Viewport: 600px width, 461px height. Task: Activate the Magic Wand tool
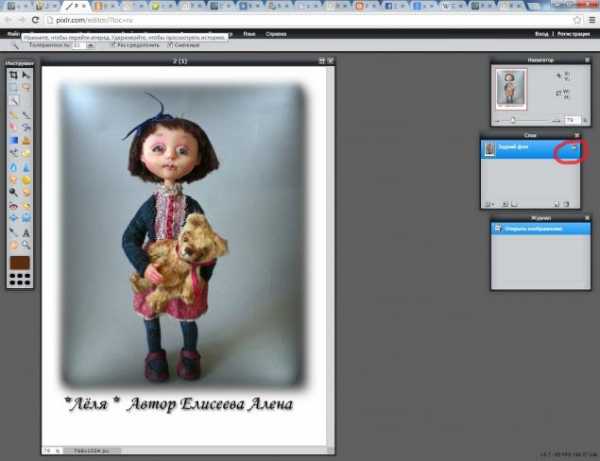13,101
